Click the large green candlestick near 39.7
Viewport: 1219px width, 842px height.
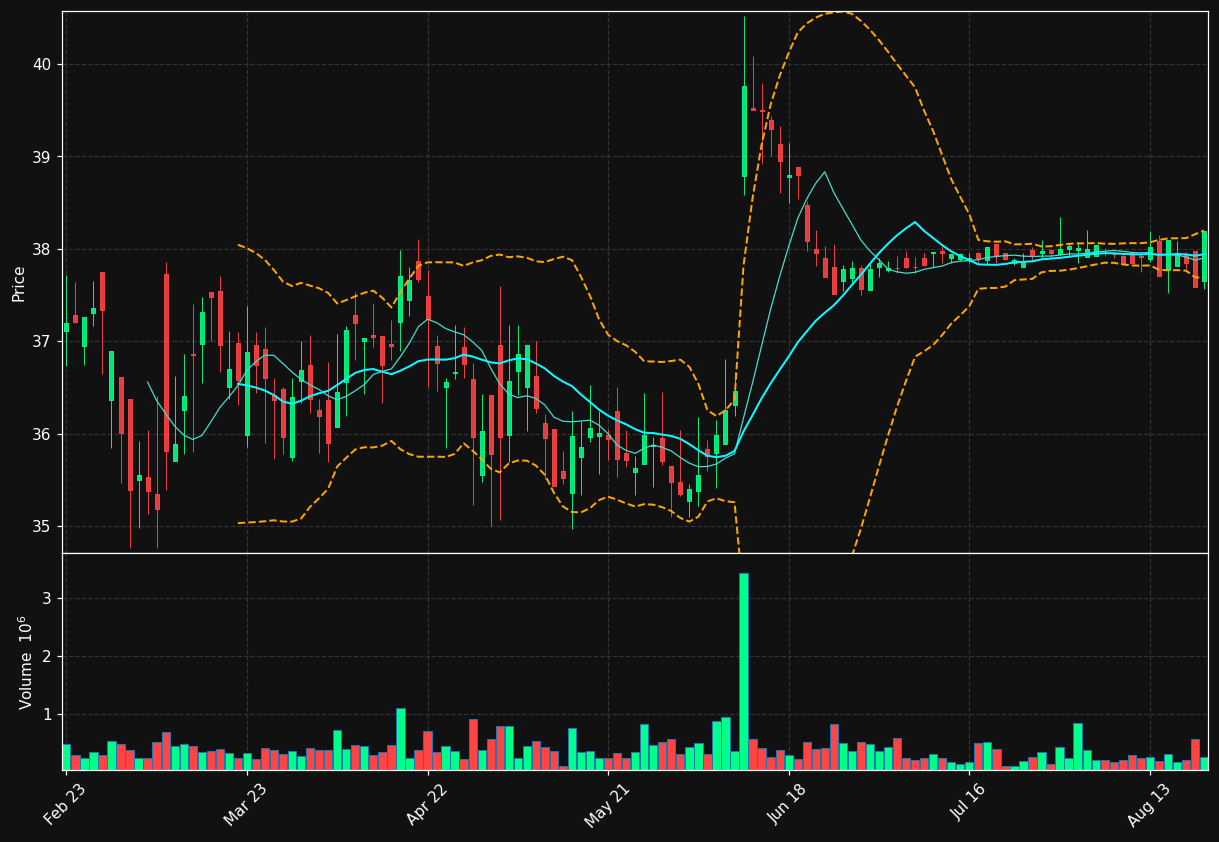(x=744, y=132)
